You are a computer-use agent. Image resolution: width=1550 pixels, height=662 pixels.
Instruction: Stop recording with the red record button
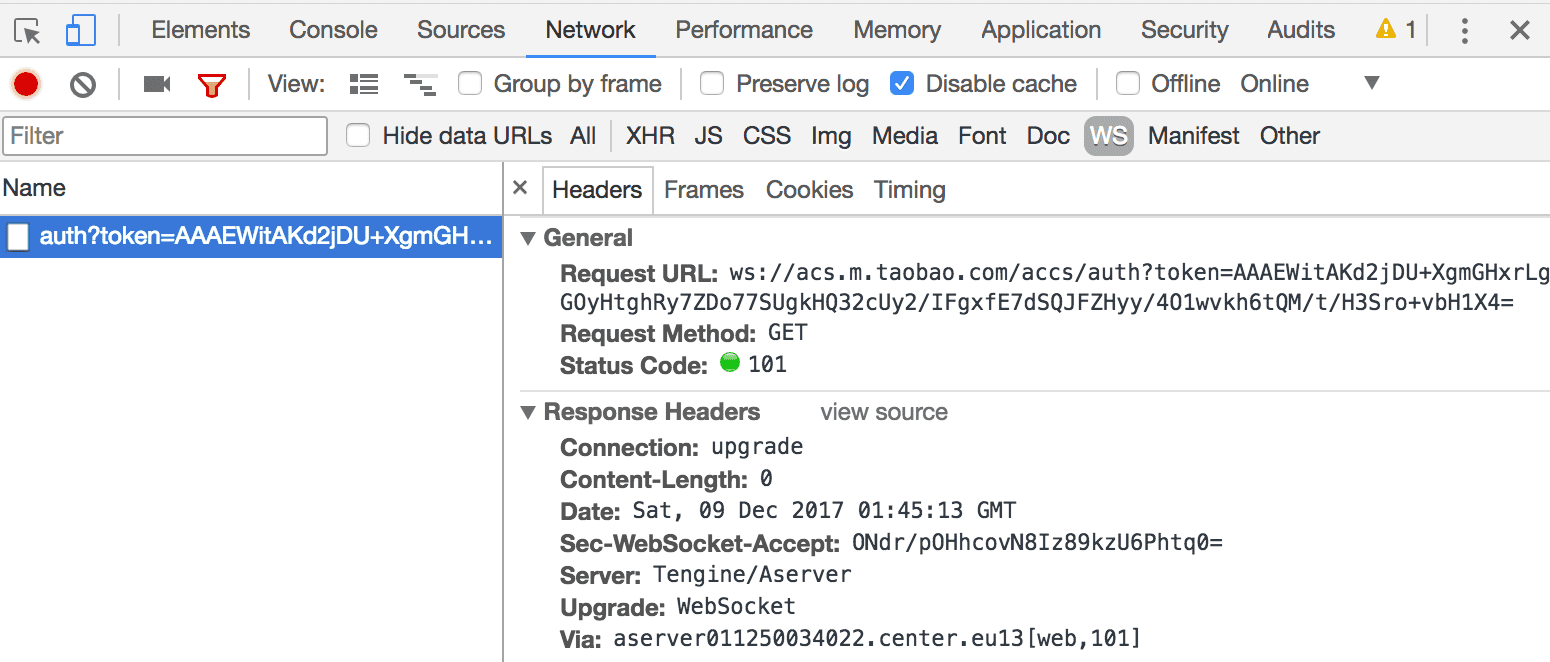click(x=26, y=84)
